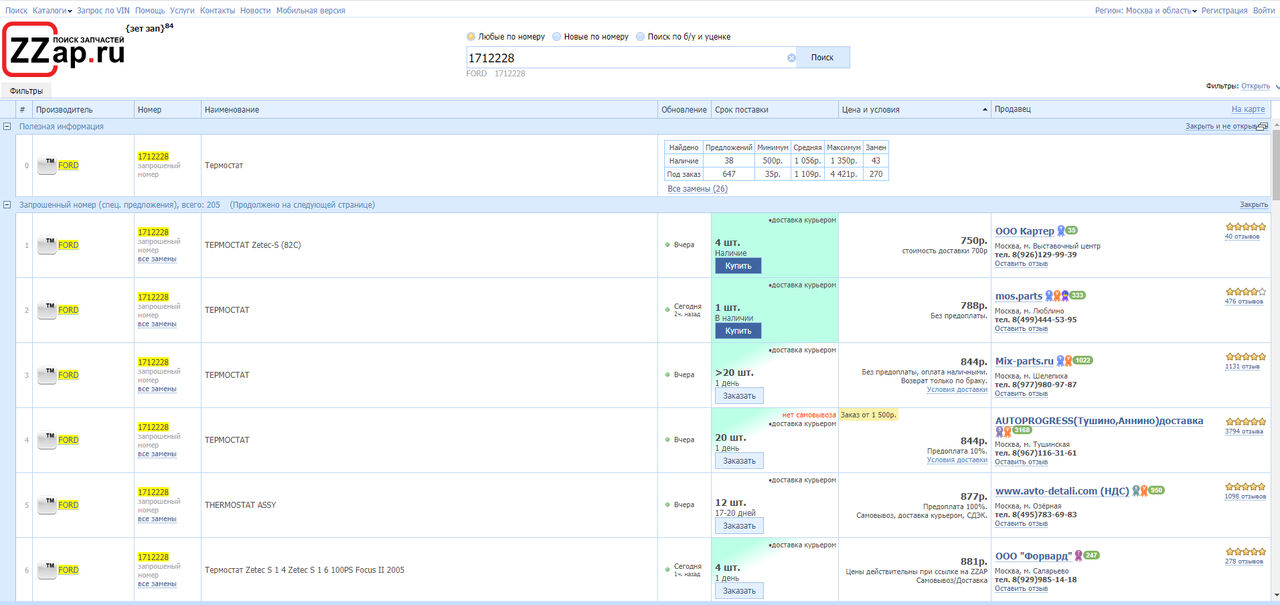Sort by Цена и условия column header
This screenshot has width=1280, height=605.
pos(914,109)
